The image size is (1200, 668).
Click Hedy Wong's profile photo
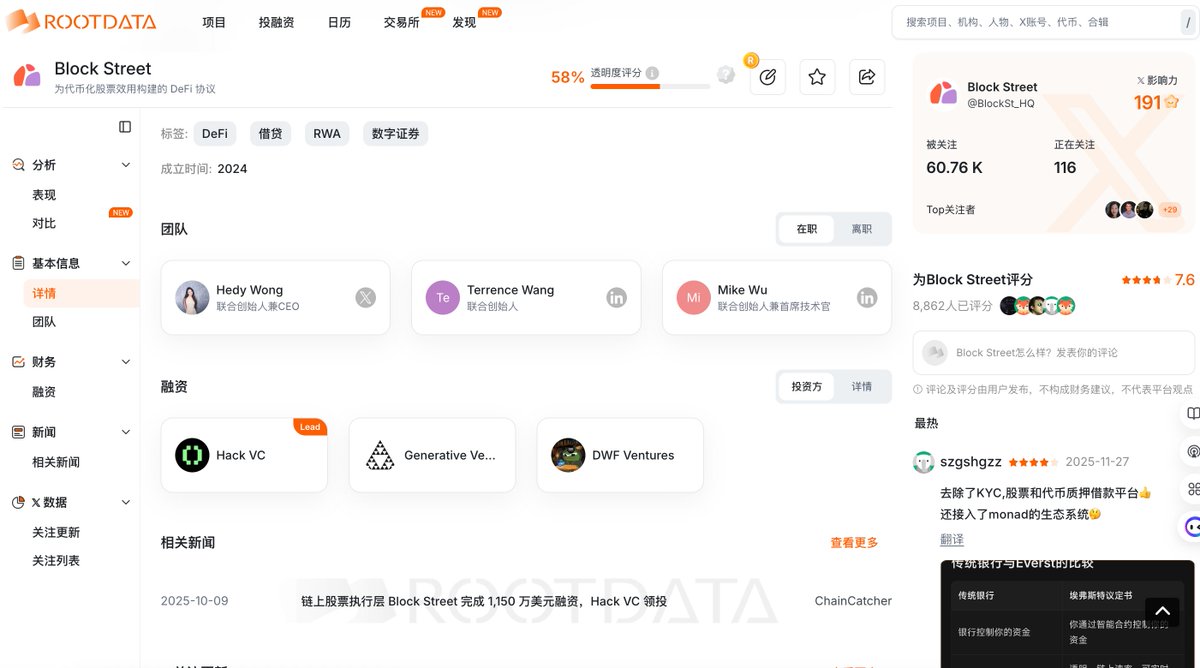tap(192, 298)
